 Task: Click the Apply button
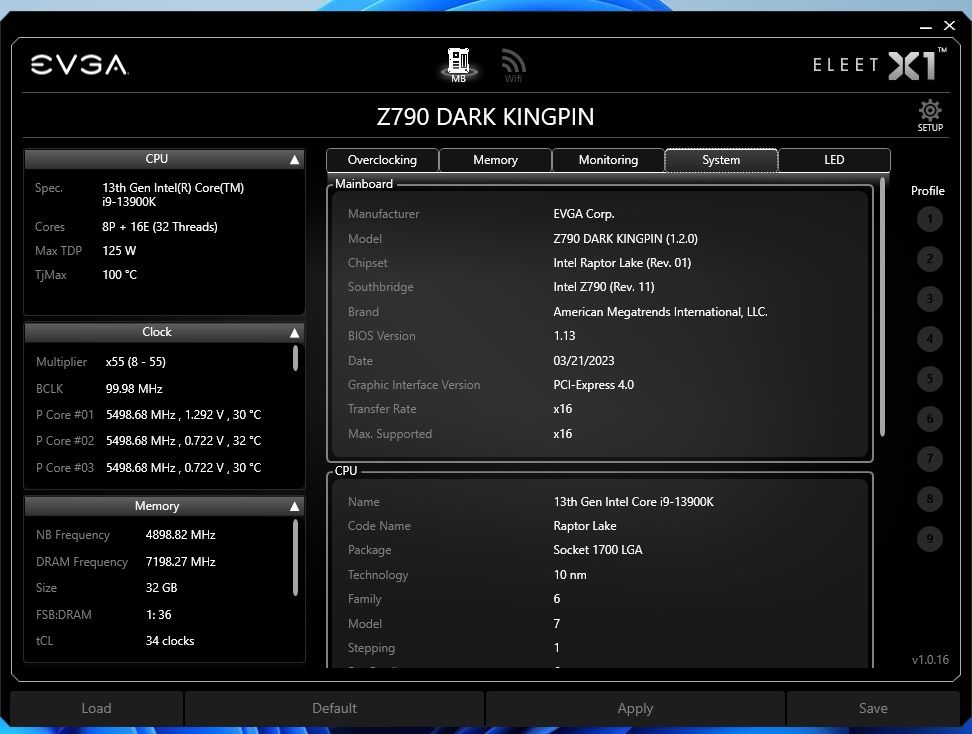[x=635, y=708]
